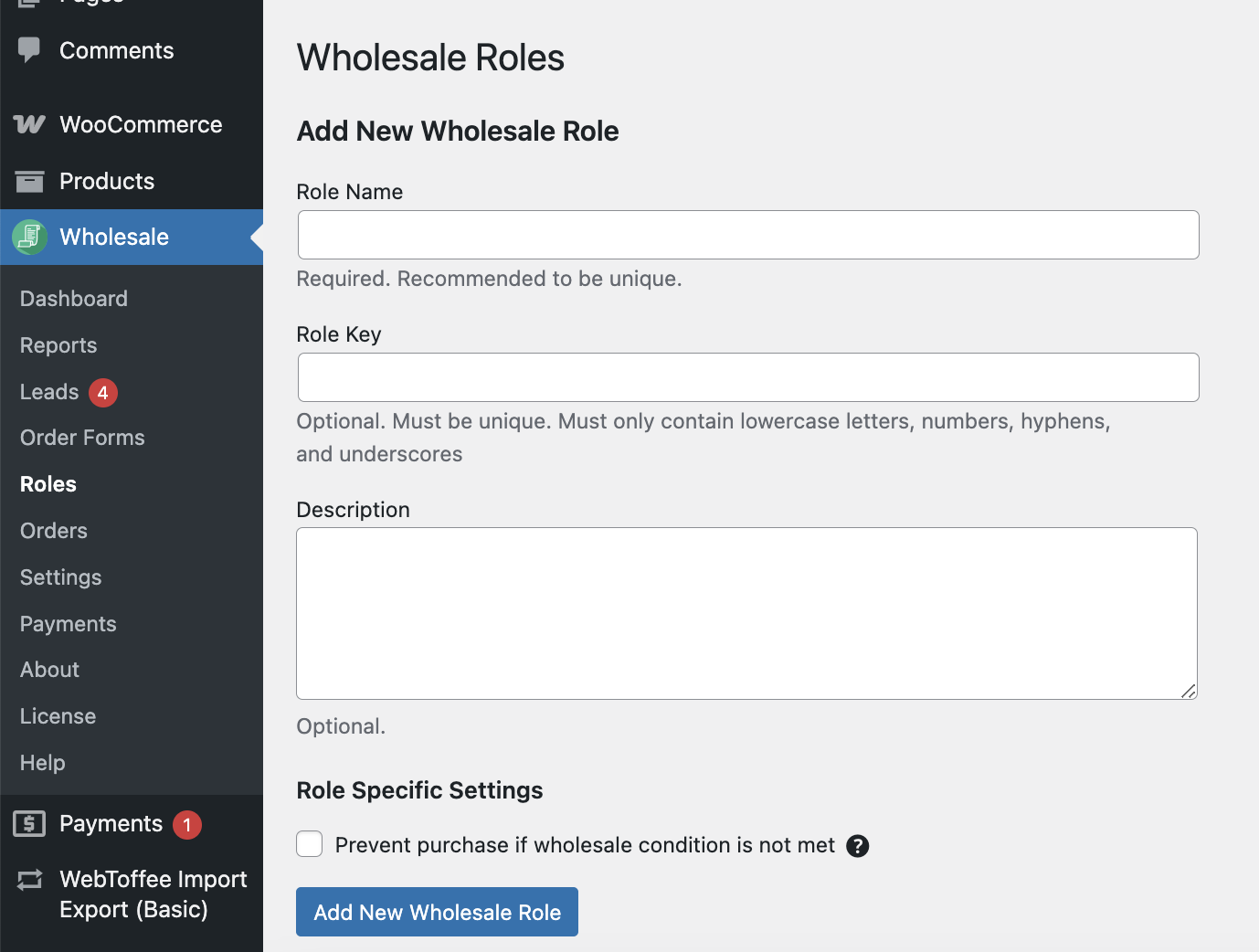Click the 'Description' field label
1259x952 pixels.
tap(354, 510)
